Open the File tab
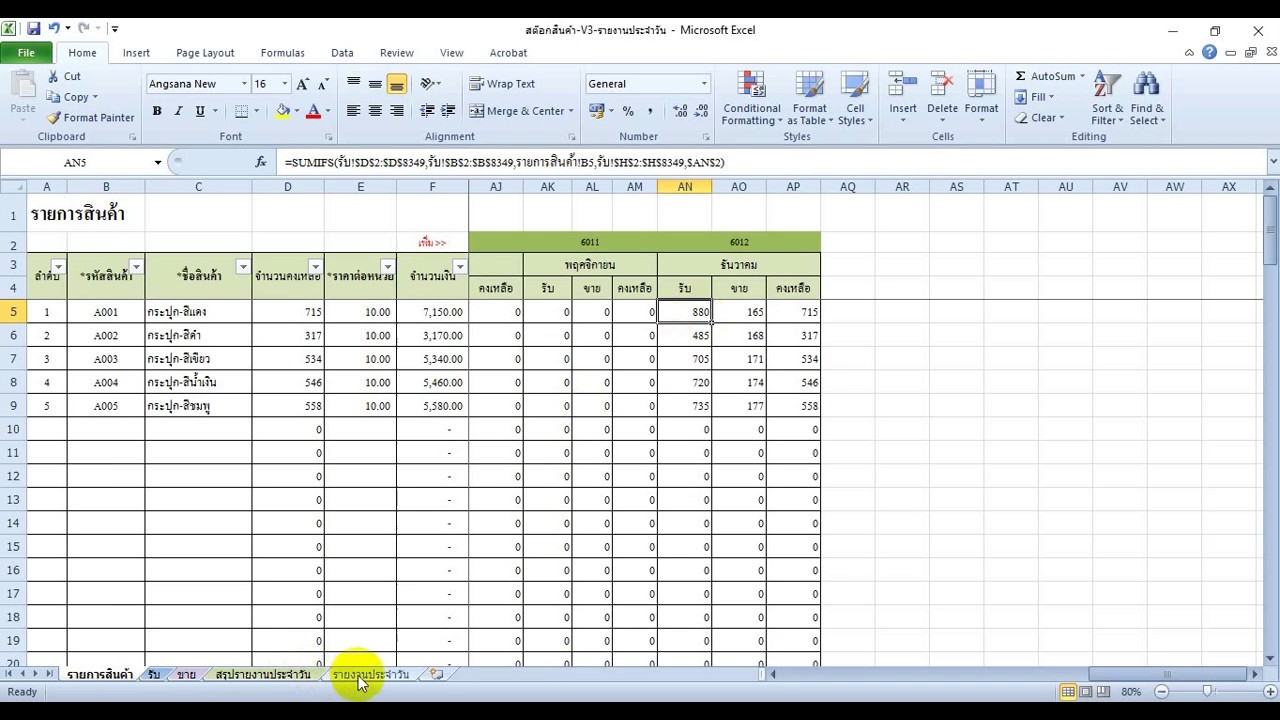The width and height of the screenshot is (1280, 720). click(26, 53)
